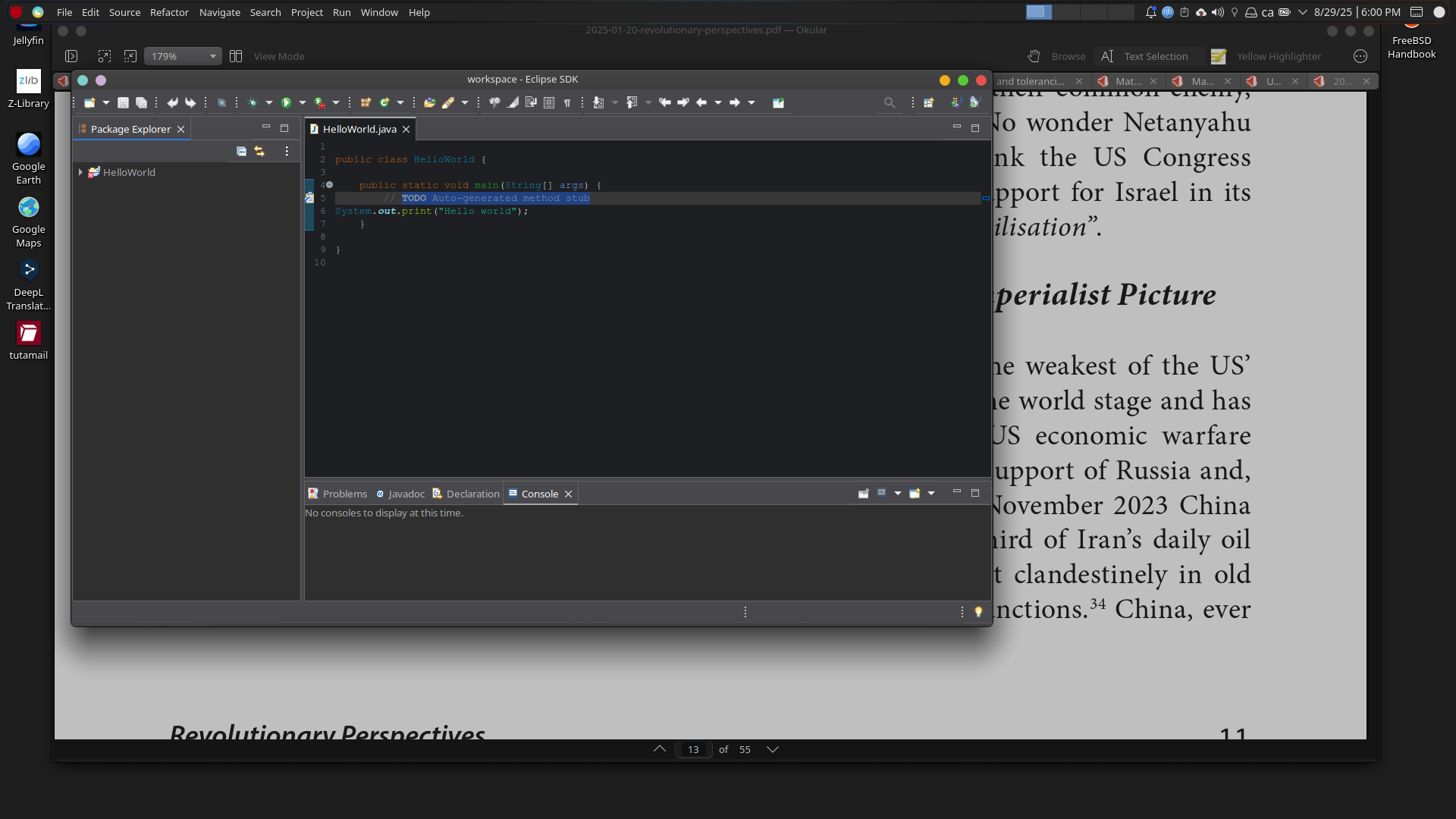Open the Eclipse toolbar search magnifier

(x=889, y=103)
